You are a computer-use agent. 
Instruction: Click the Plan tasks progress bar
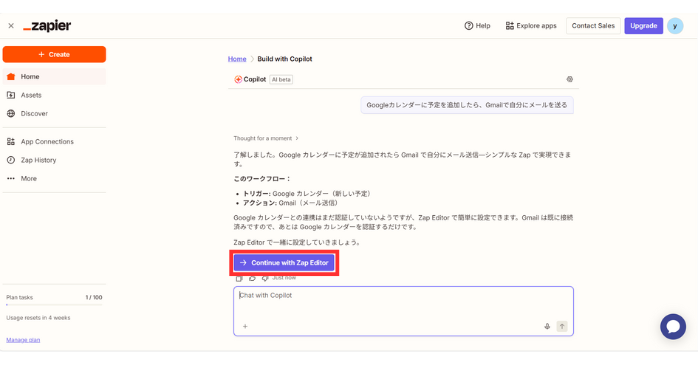(x=54, y=305)
